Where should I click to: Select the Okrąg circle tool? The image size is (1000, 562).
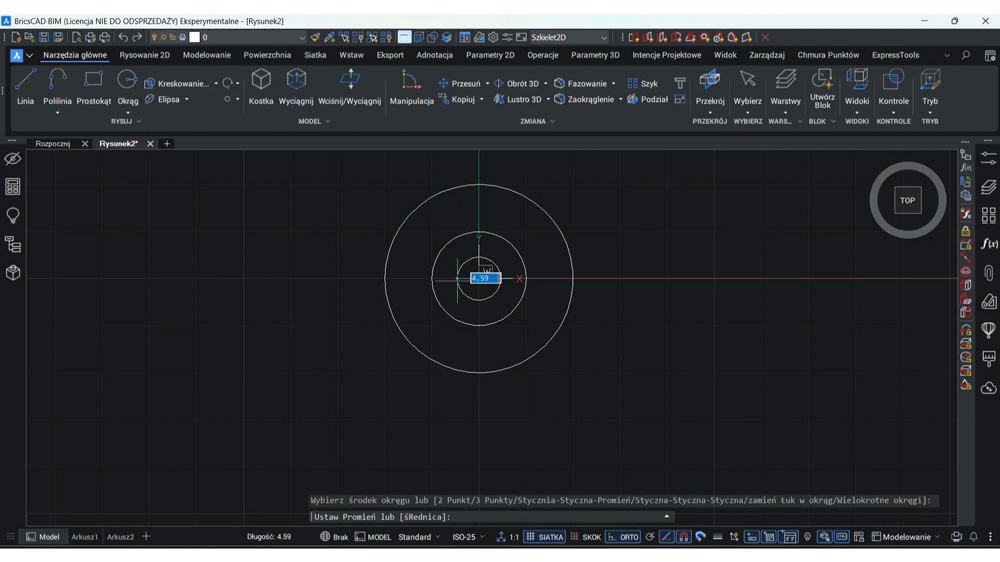tap(128, 87)
